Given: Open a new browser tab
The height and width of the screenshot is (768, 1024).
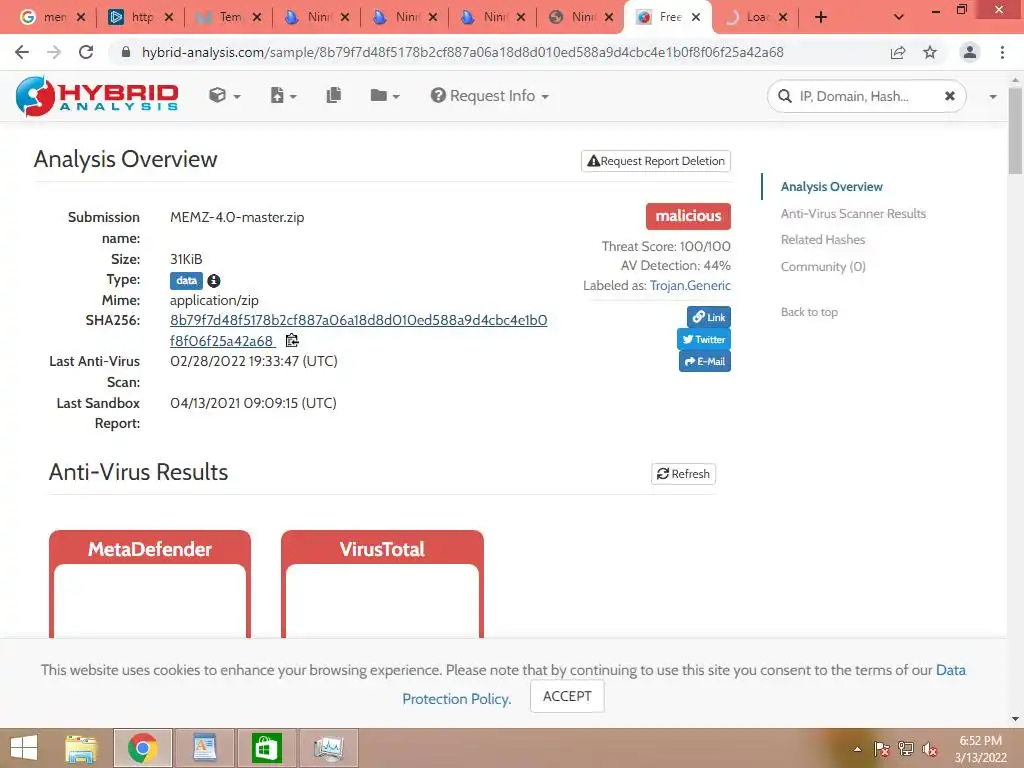Looking at the screenshot, I should click(x=821, y=17).
